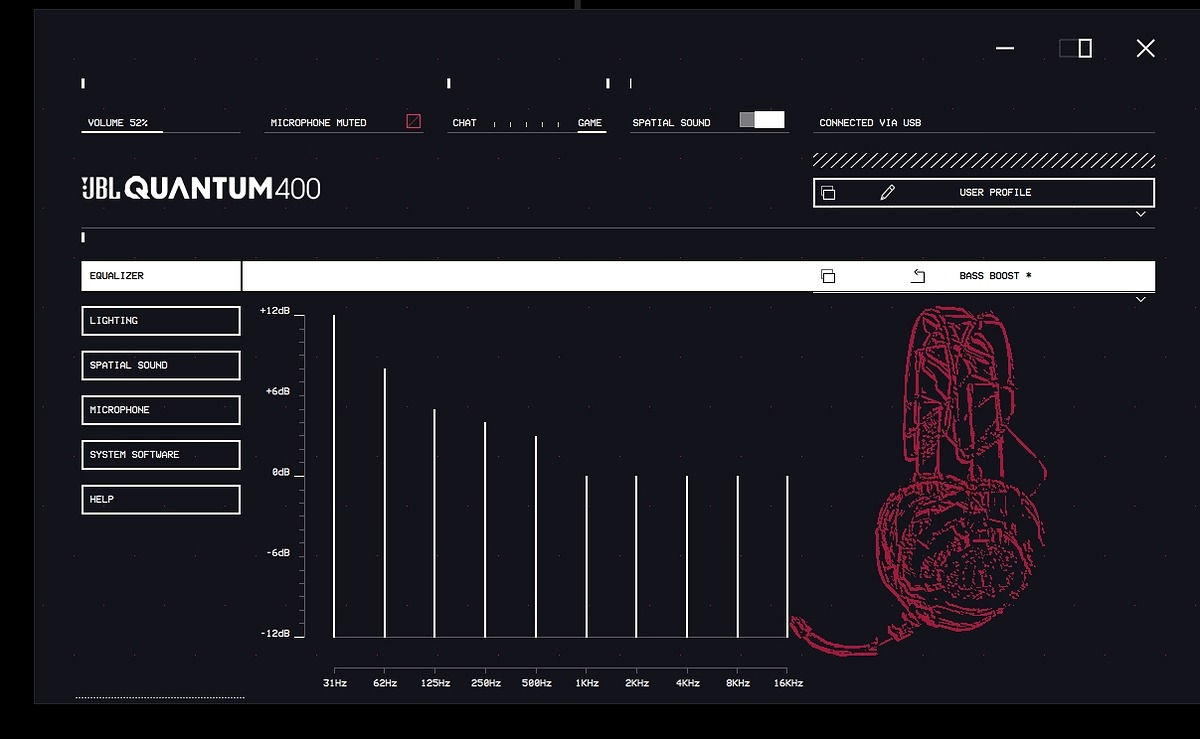Click the Microphone Muted label
This screenshot has width=1200, height=739.
(318, 123)
